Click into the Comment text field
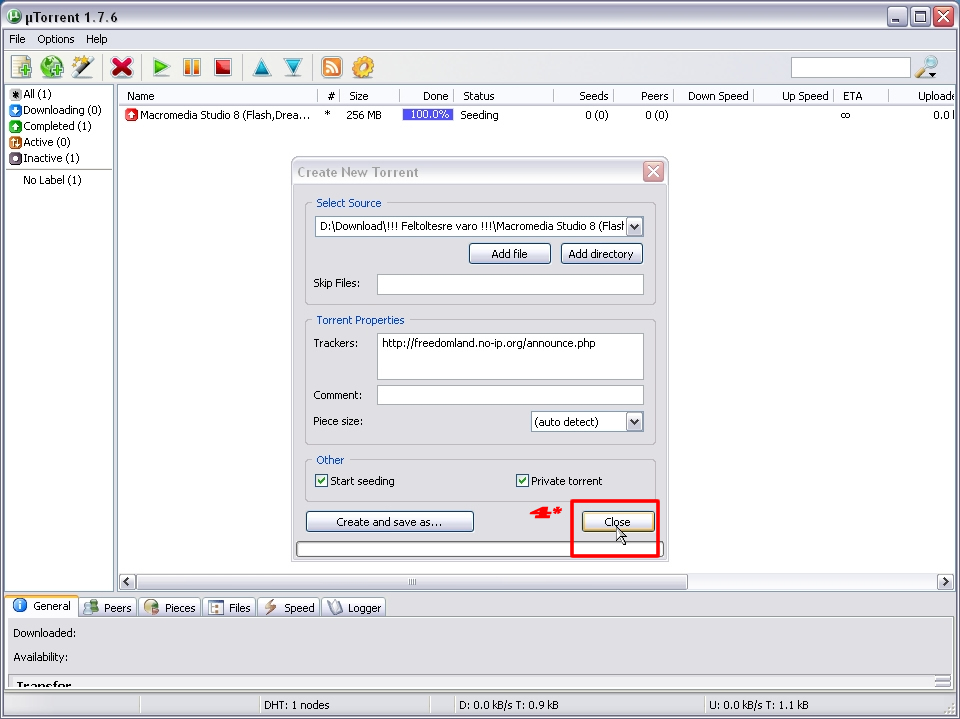Screen dimensions: 960x719 [x=510, y=395]
